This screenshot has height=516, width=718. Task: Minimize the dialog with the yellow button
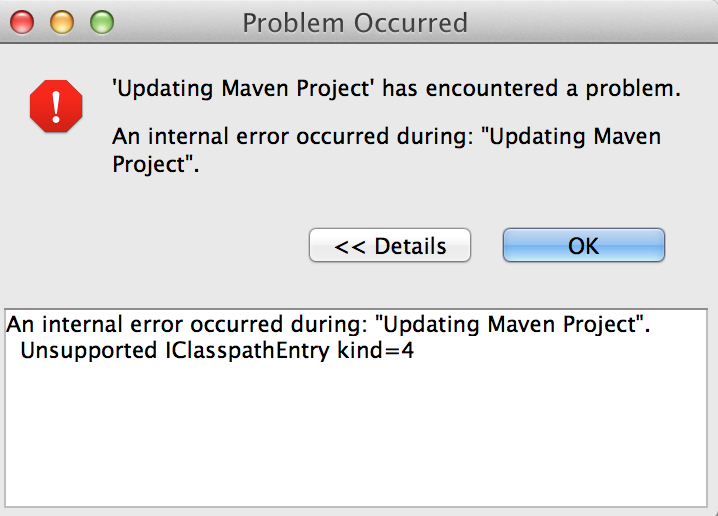(62, 21)
